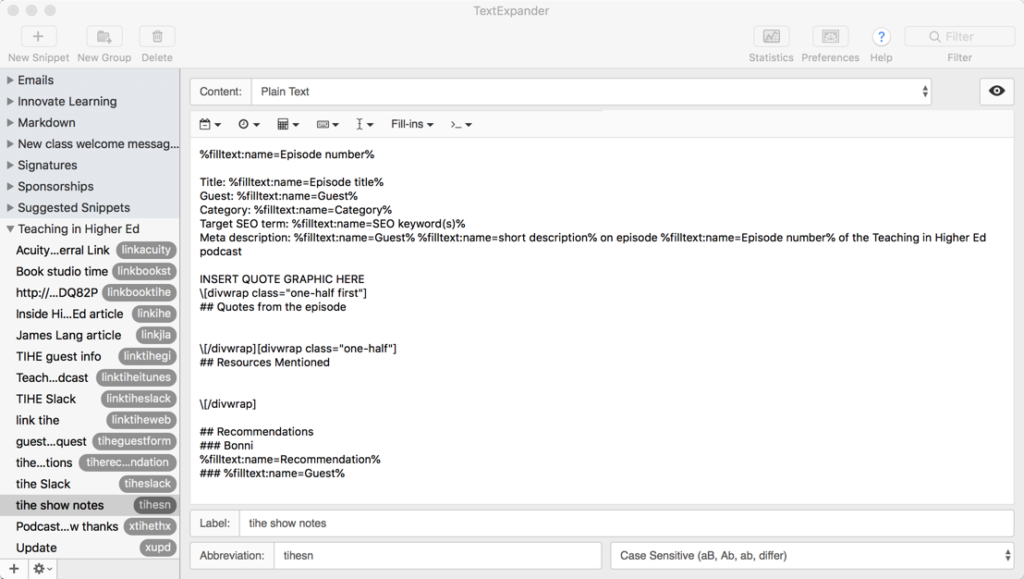This screenshot has height=579, width=1024.
Task: Open the keyboard key macro dropdown
Action: (327, 124)
